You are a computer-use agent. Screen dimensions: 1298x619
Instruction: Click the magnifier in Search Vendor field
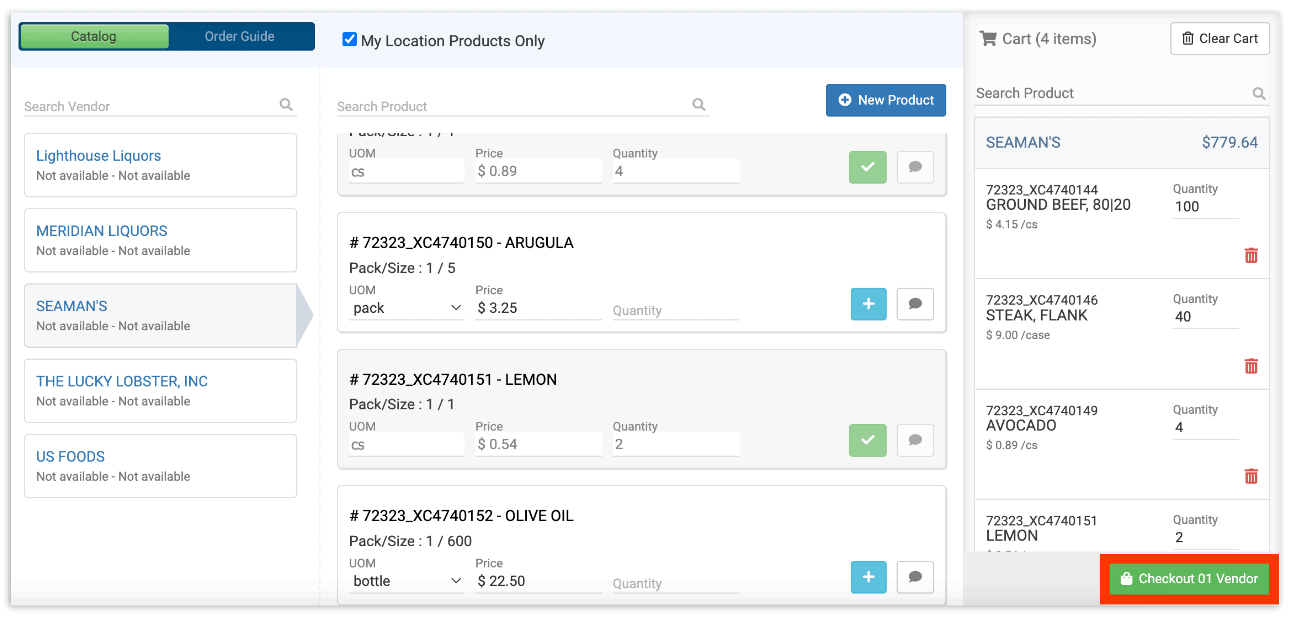(x=286, y=105)
